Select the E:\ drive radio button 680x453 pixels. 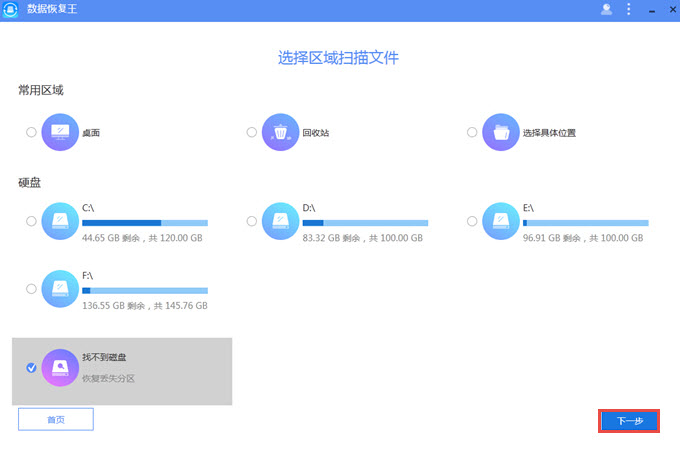pos(471,221)
